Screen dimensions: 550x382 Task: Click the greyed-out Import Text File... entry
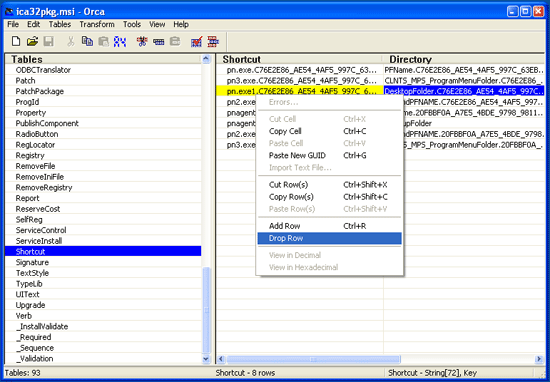pyautogui.click(x=329, y=168)
